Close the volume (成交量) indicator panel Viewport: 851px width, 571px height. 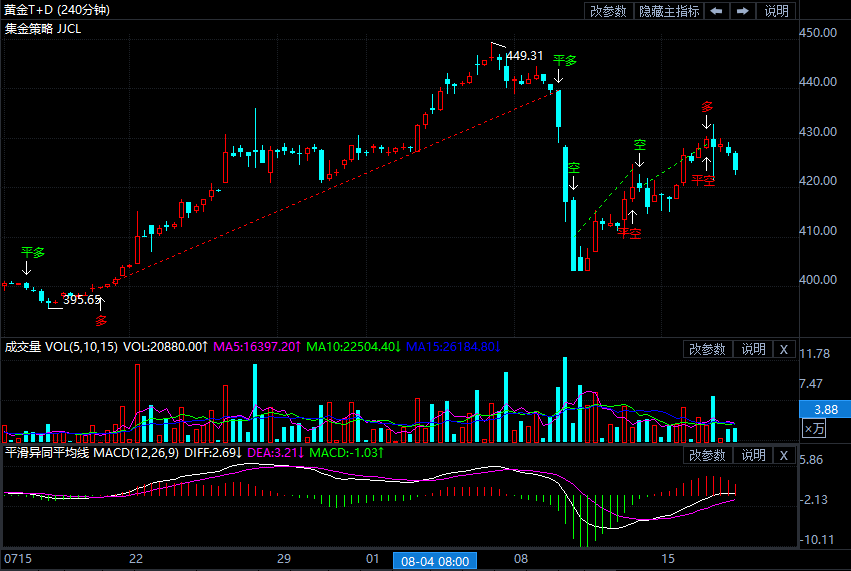pos(784,349)
